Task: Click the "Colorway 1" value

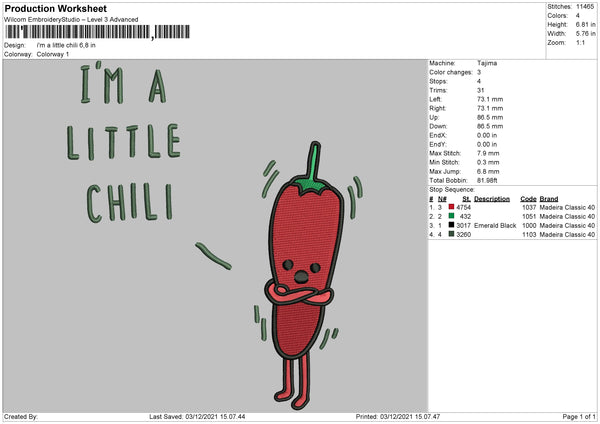Action: point(53,54)
